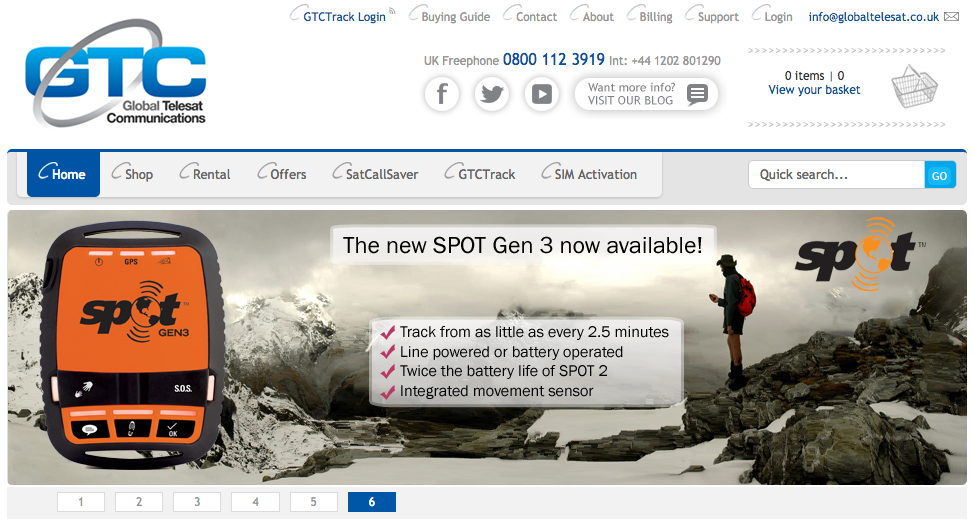Image resolution: width=974 pixels, height=523 pixels.
Task: Click View your basket link
Action: click(814, 90)
